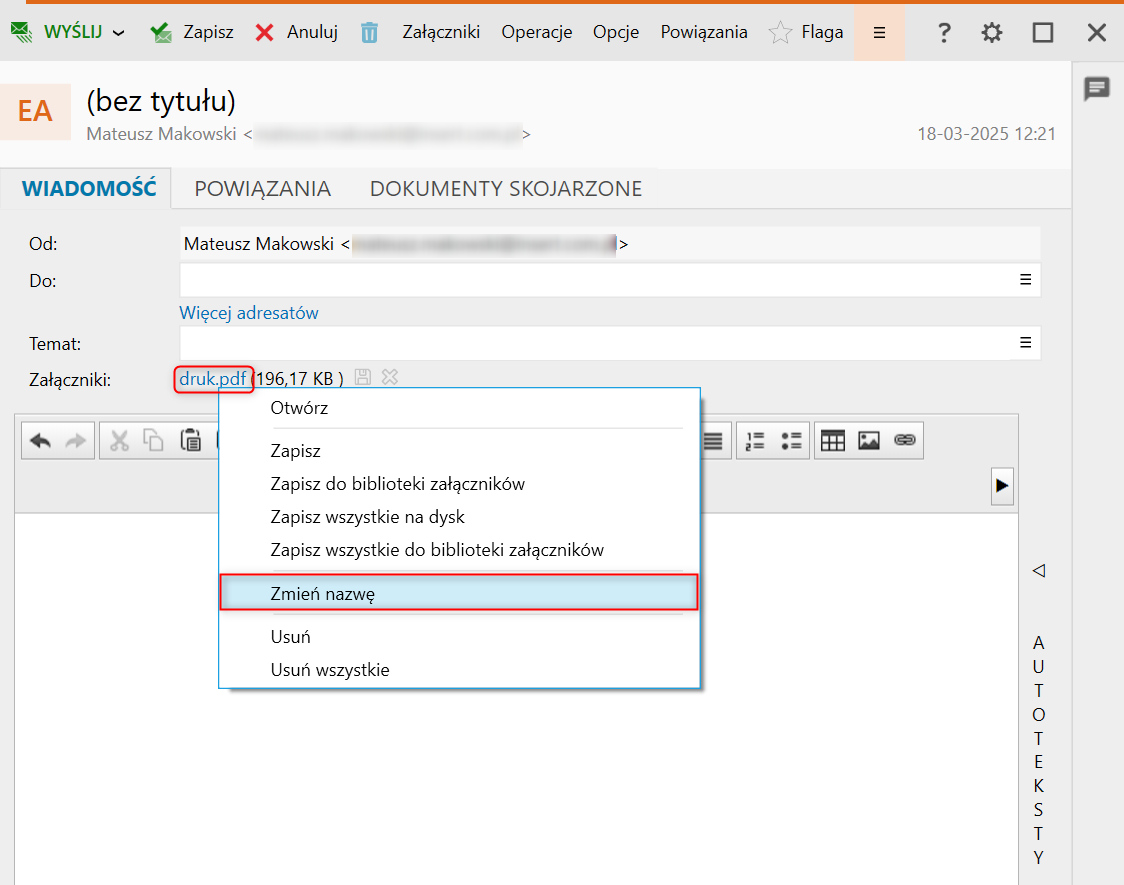
Task: Click the EA avatar badge
Action: pos(35,112)
